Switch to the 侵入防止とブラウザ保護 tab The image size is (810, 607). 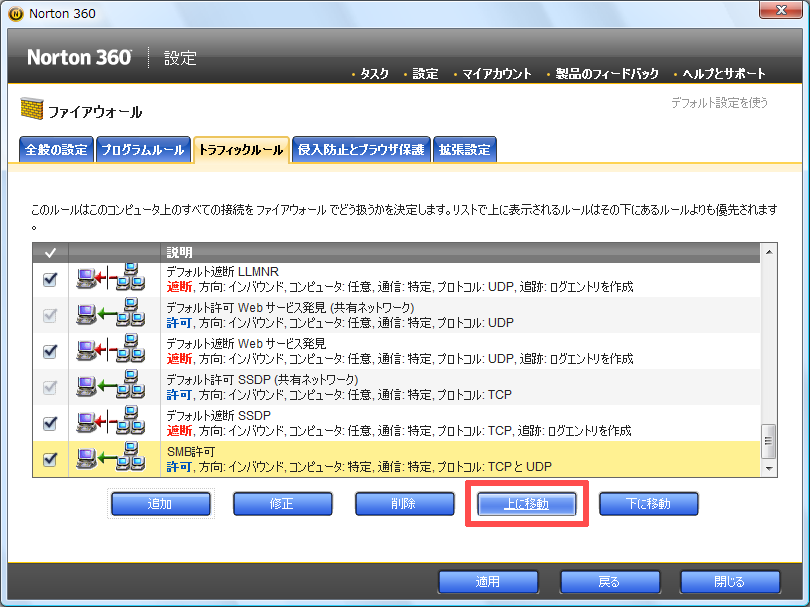(x=361, y=150)
